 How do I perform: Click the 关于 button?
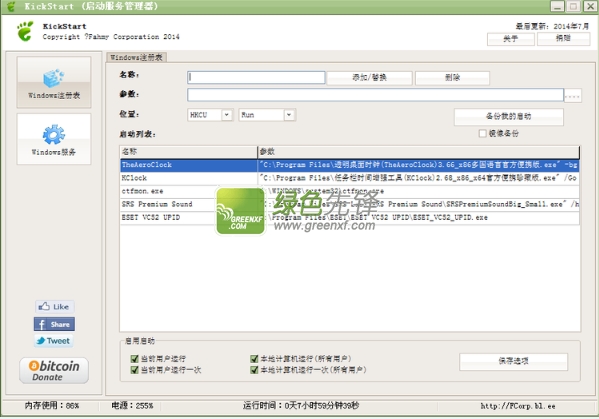511,39
